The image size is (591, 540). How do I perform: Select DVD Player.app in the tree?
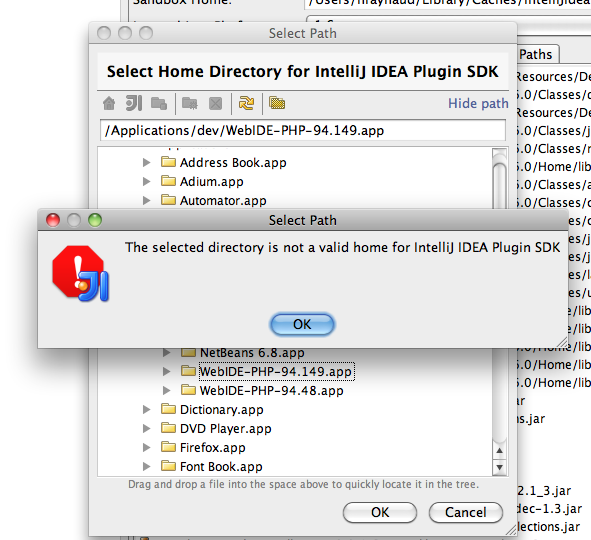tap(225, 428)
